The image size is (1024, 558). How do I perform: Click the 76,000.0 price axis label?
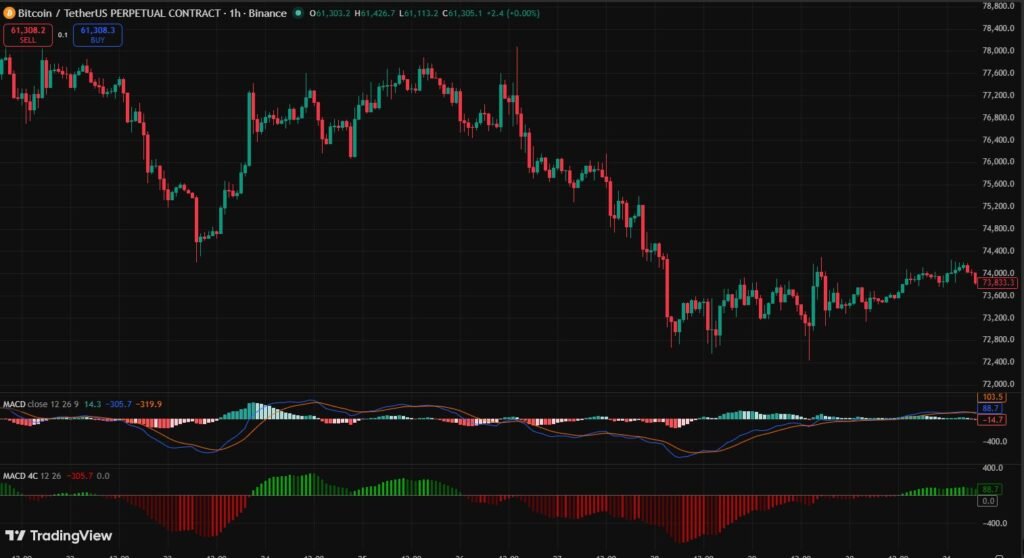[x=998, y=162]
